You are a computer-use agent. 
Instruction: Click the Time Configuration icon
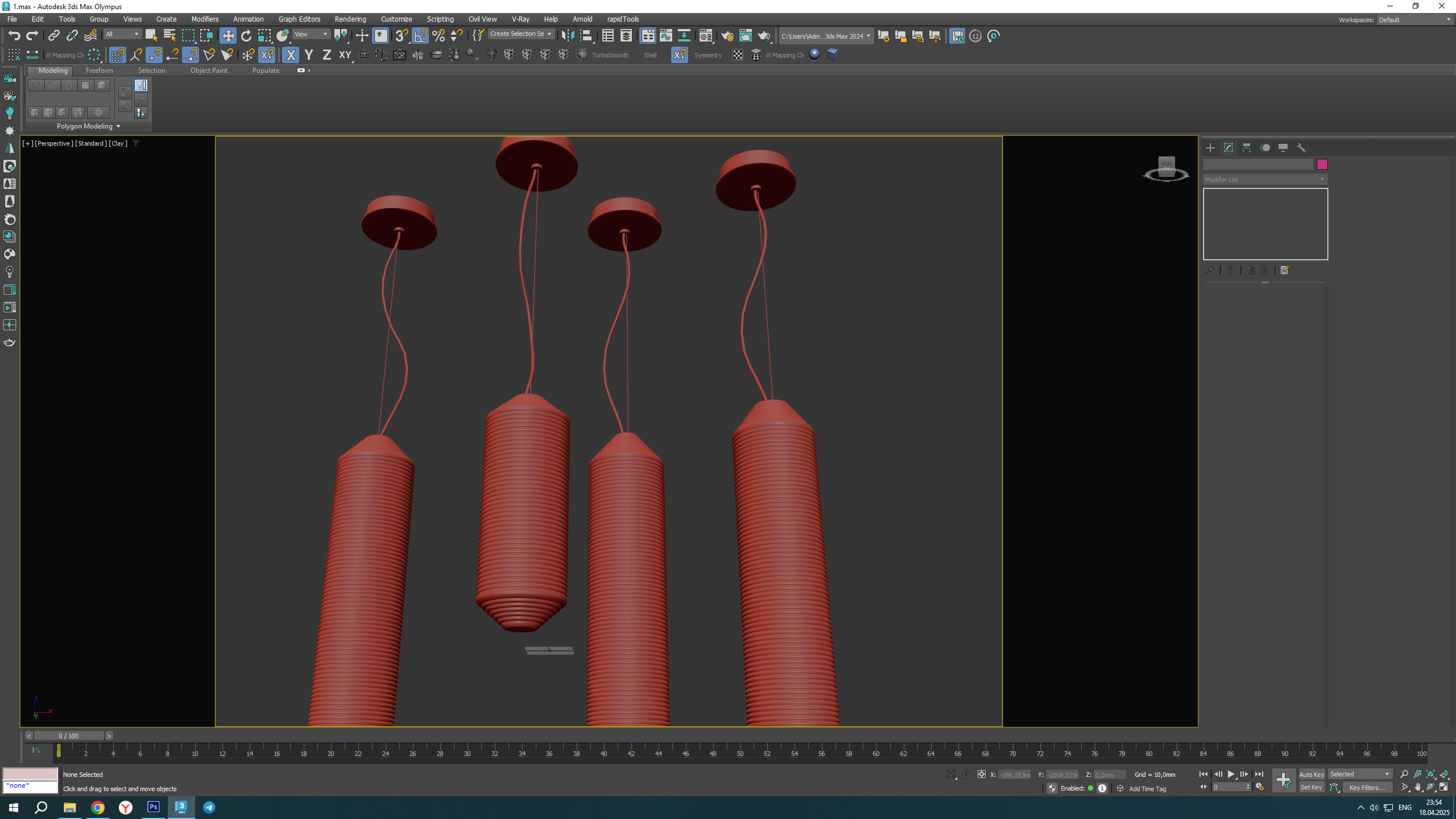pyautogui.click(x=1260, y=787)
